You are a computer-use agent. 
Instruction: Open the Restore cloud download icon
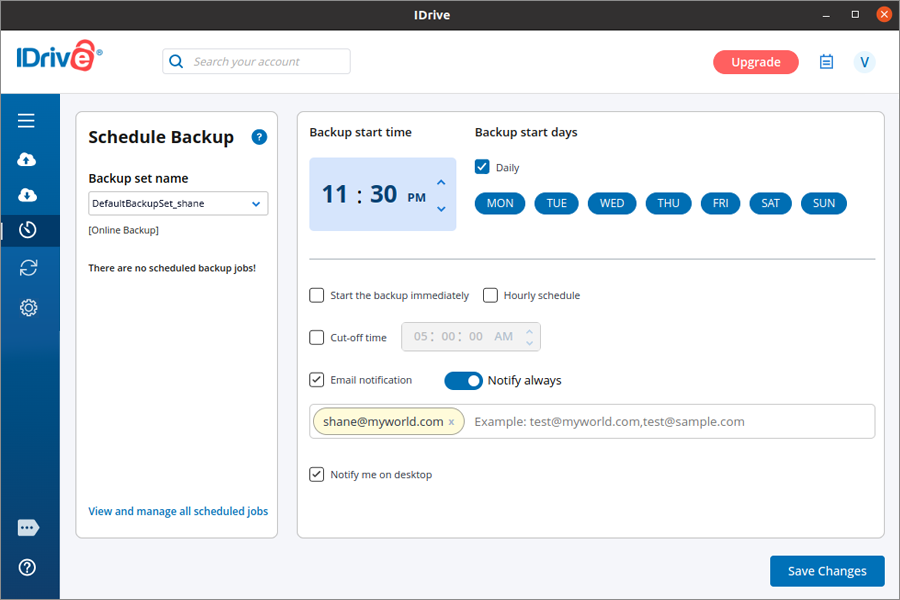pyautogui.click(x=27, y=194)
